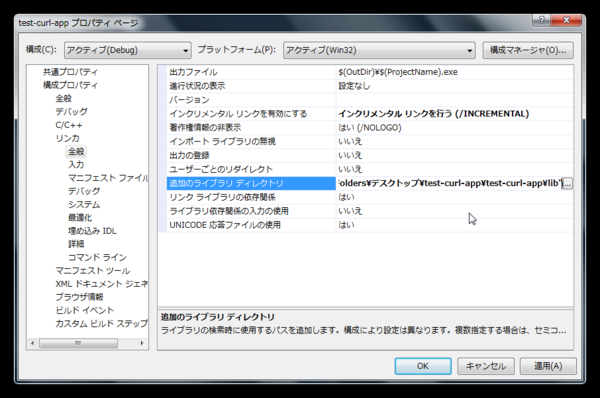
Task: Select ブラウザ情報 tree node
Action: pyautogui.click(x=79, y=297)
